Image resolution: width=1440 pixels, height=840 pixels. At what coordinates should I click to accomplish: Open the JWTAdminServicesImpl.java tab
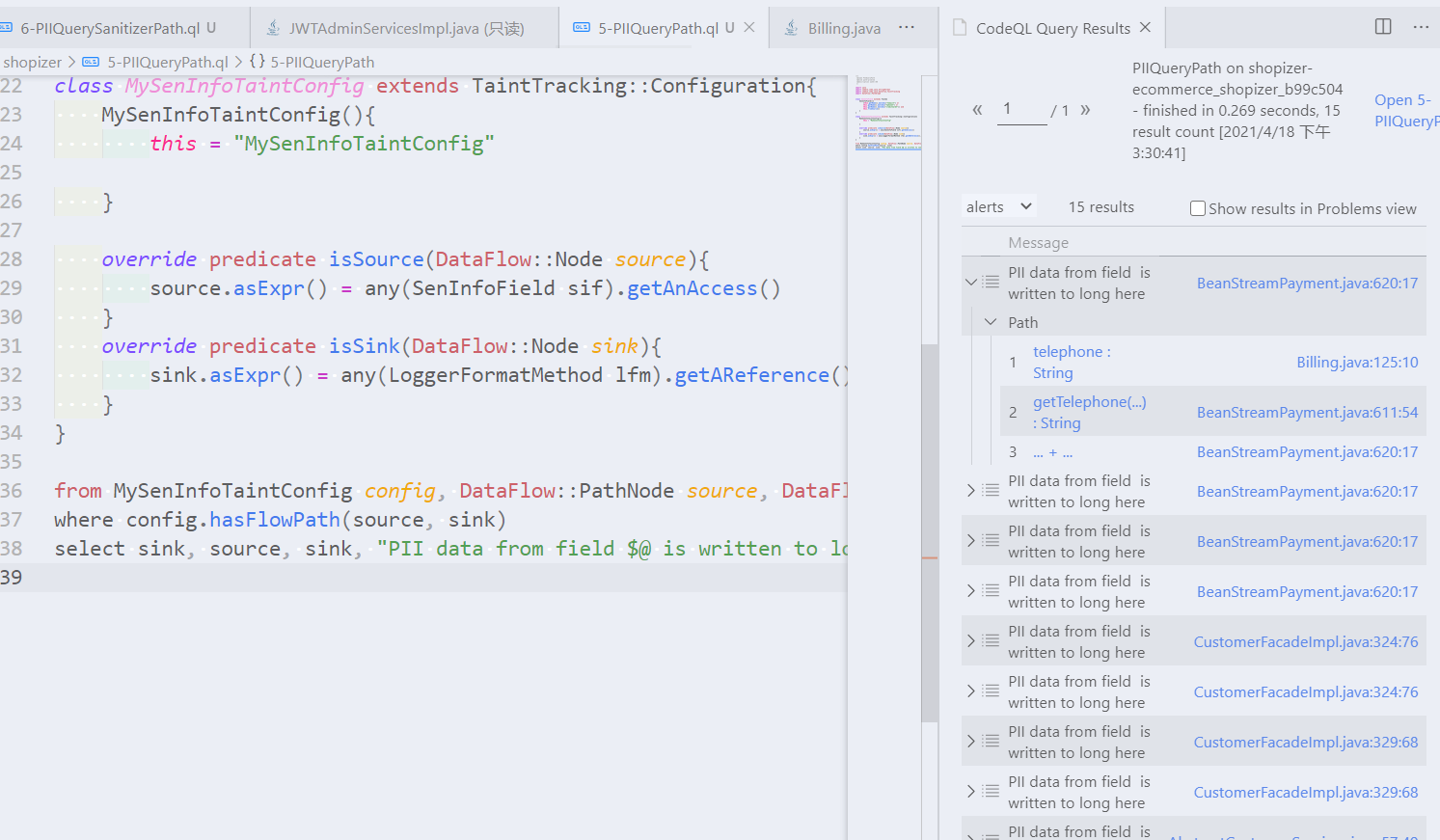click(x=405, y=28)
